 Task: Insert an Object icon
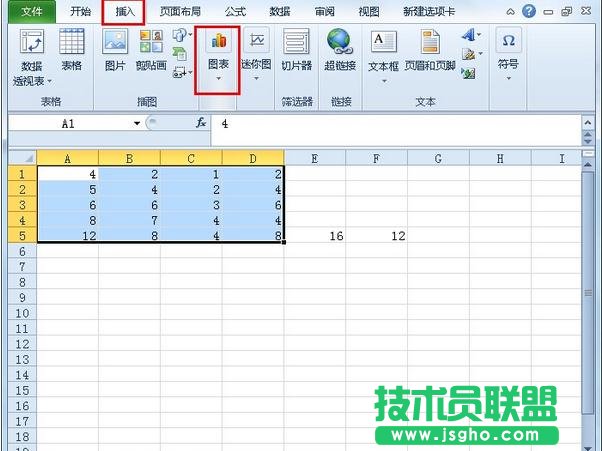[x=468, y=73]
